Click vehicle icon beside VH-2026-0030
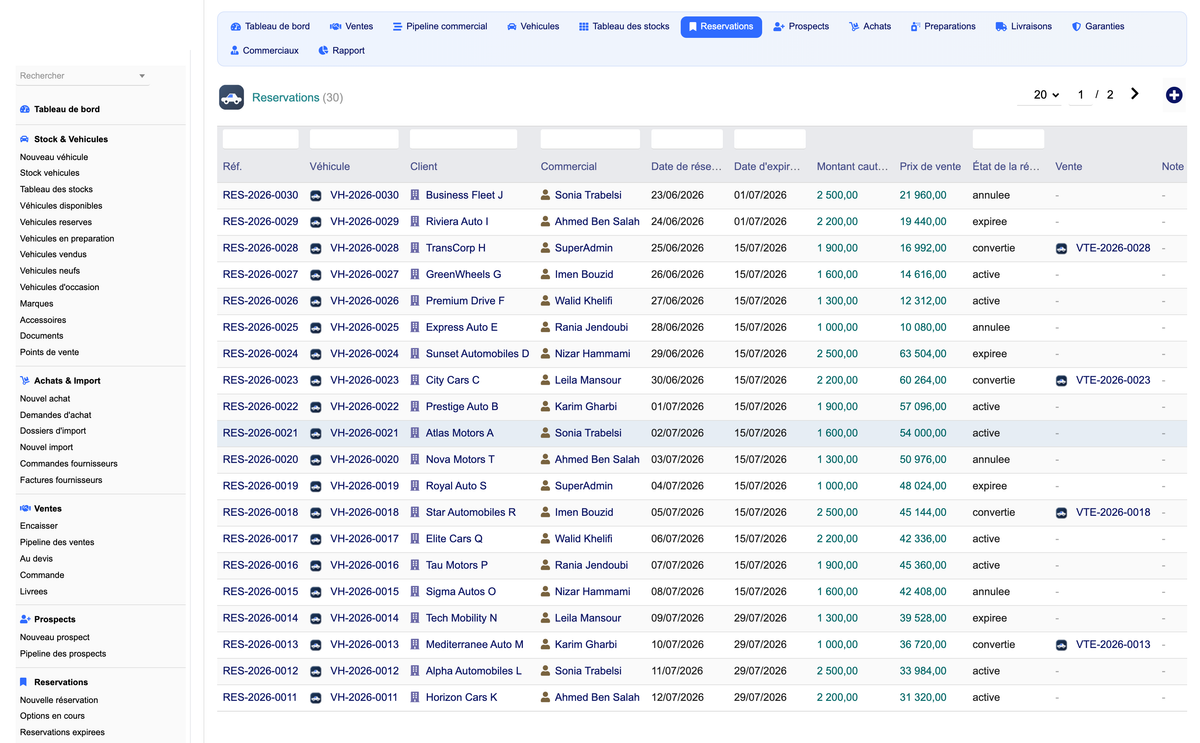Image resolution: width=1200 pixels, height=743 pixels. (x=316, y=195)
